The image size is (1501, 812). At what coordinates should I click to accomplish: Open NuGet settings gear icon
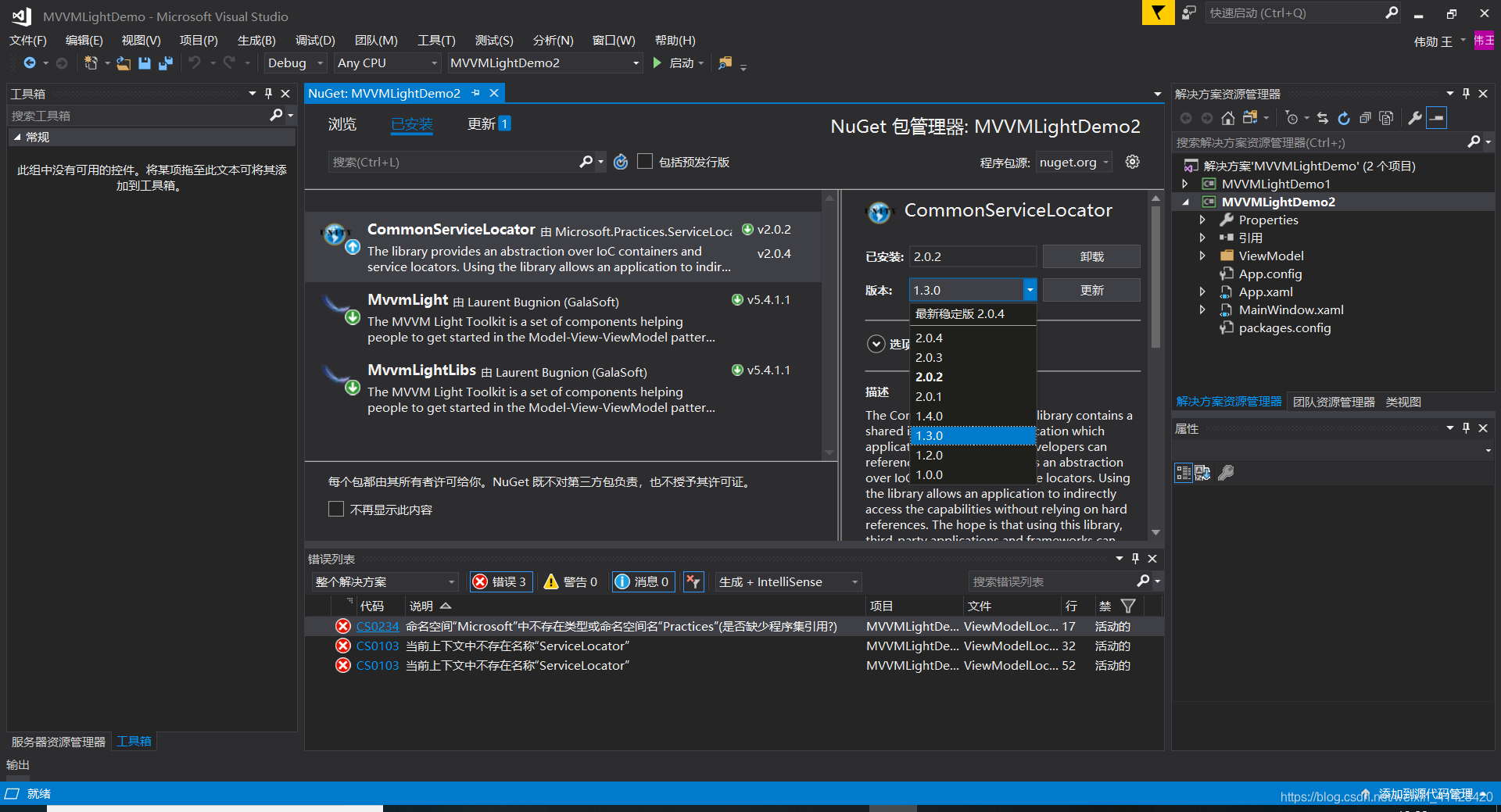[1132, 162]
